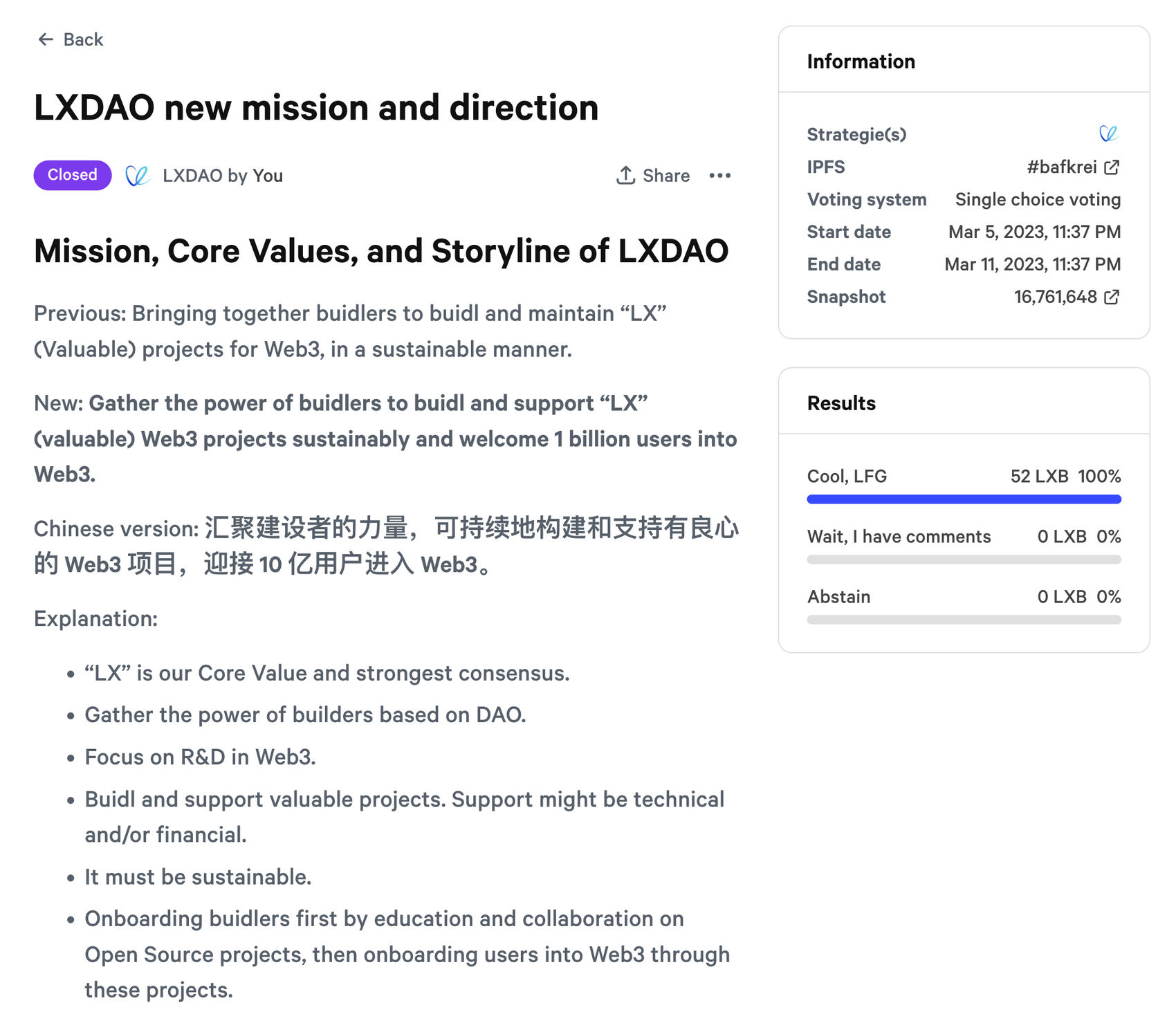Click the 'Strategie(s)' label
The image size is (1176, 1032).
(x=856, y=134)
